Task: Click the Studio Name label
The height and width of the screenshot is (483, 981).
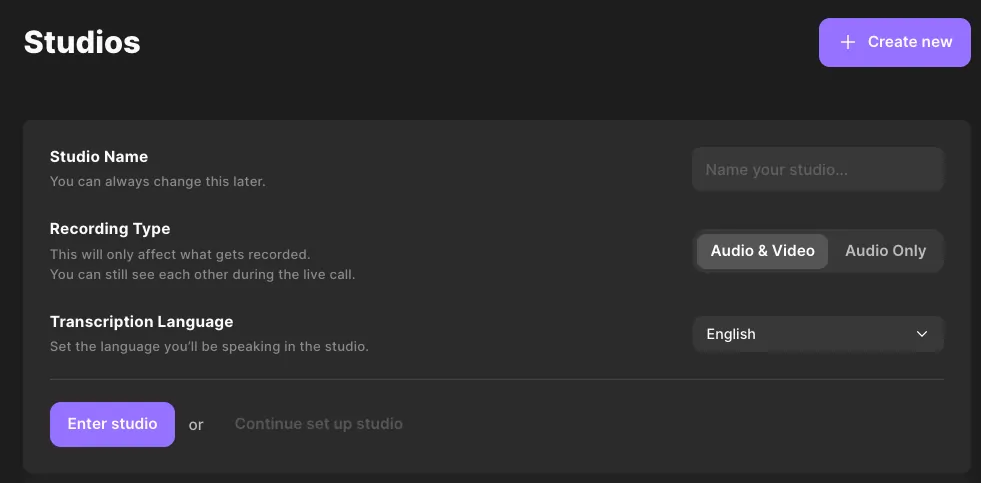Action: (99, 156)
